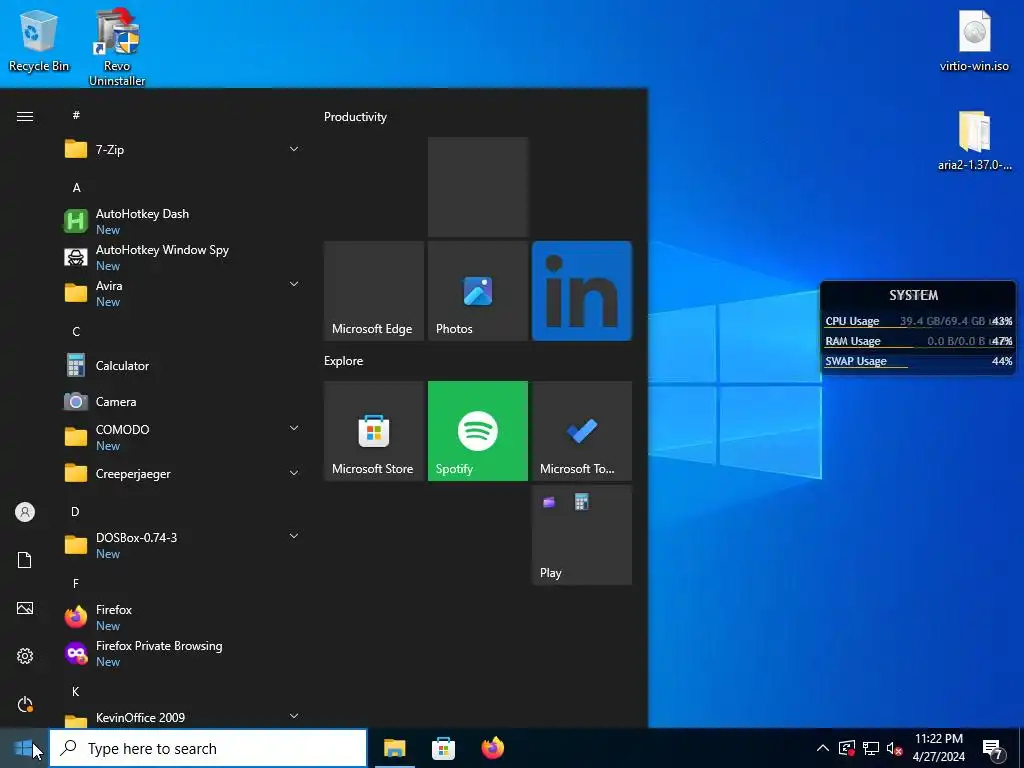Launch the Spotify tile
Viewport: 1024px width, 768px height.
point(478,431)
